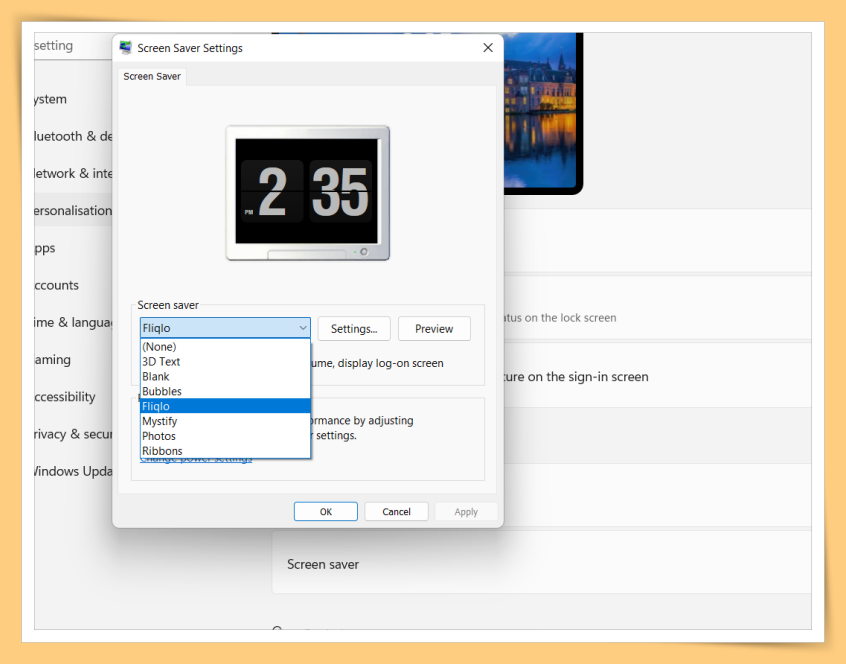This screenshot has height=664, width=846.
Task: Select Bubbles screen saver entry
Action: pos(225,391)
